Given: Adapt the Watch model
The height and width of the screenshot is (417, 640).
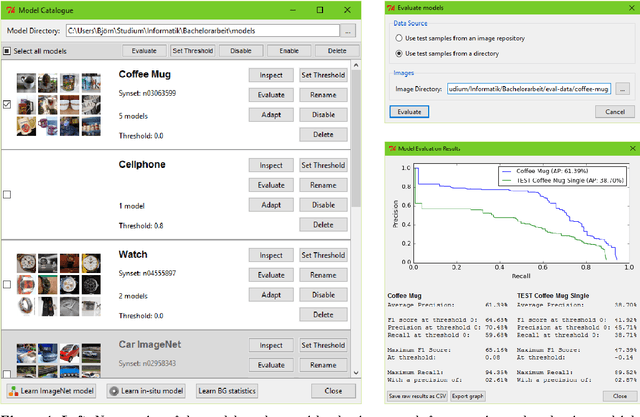Looking at the screenshot, I should coord(271,295).
